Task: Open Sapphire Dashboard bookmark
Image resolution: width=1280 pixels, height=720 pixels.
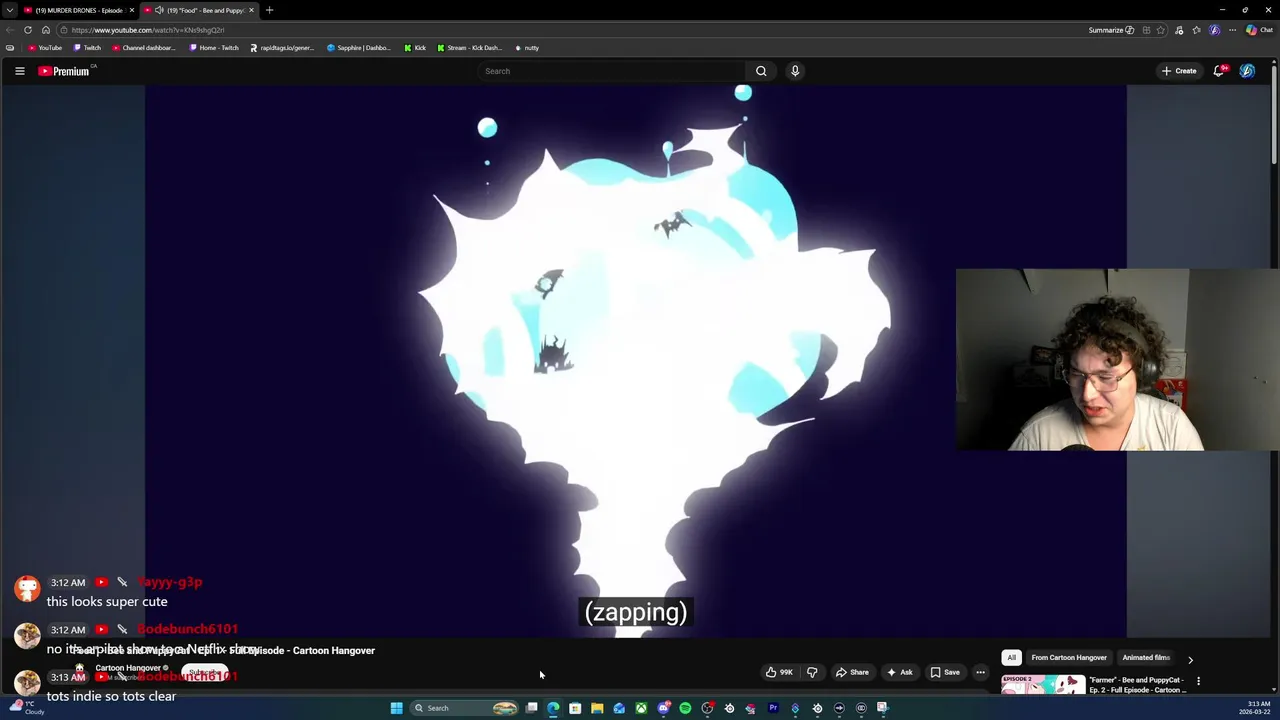Action: pos(359,48)
